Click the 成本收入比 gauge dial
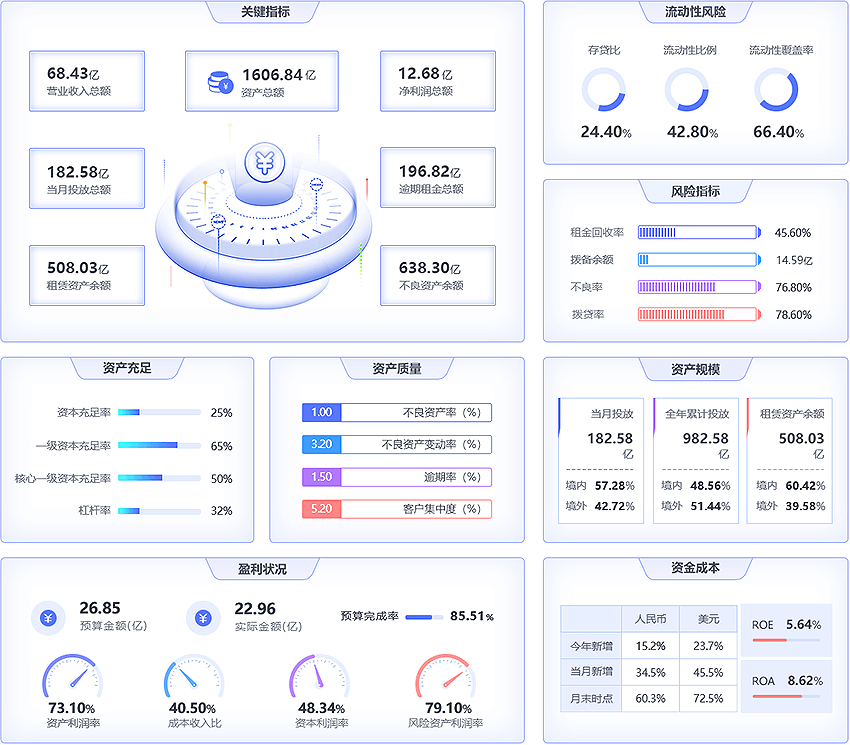Screen dimensions: 850x745 pyautogui.click(x=194, y=679)
